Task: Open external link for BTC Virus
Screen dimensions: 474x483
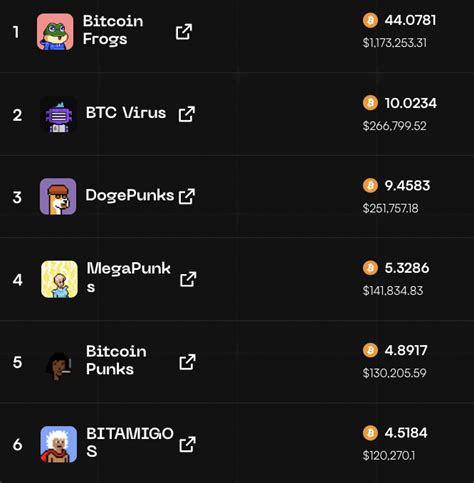Action: pos(187,114)
